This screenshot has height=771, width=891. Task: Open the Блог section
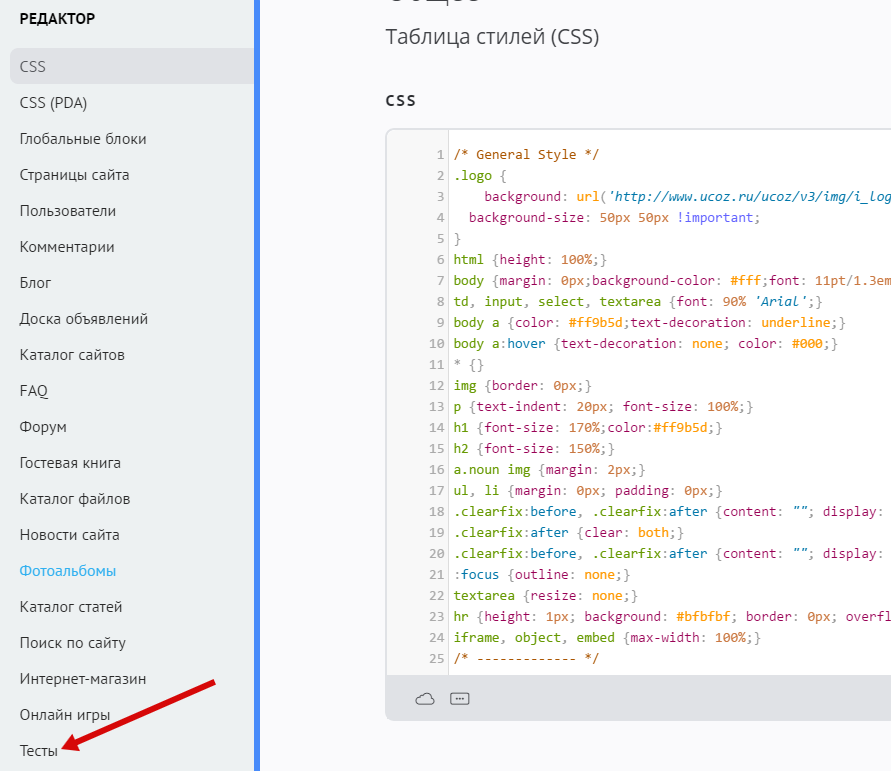pyautogui.click(x=36, y=283)
